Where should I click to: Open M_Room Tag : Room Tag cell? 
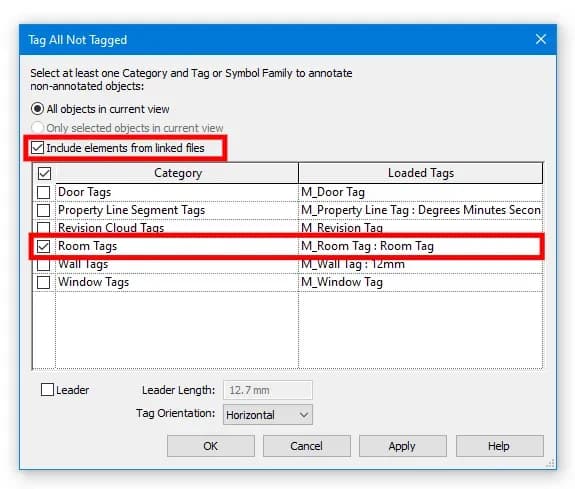coord(420,246)
